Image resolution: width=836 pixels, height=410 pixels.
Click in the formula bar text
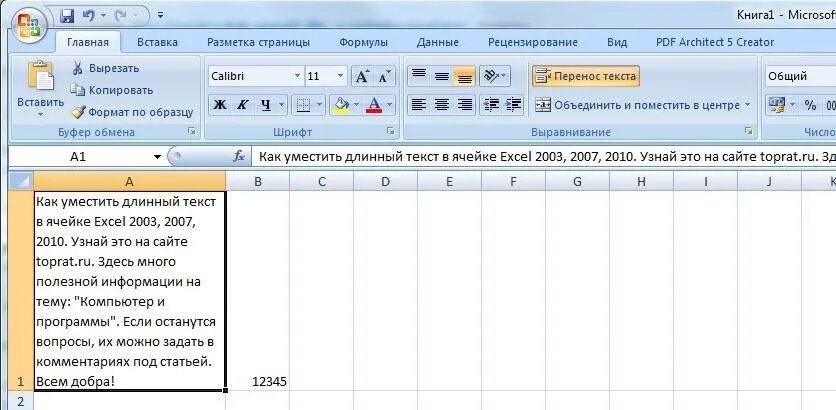tap(544, 157)
